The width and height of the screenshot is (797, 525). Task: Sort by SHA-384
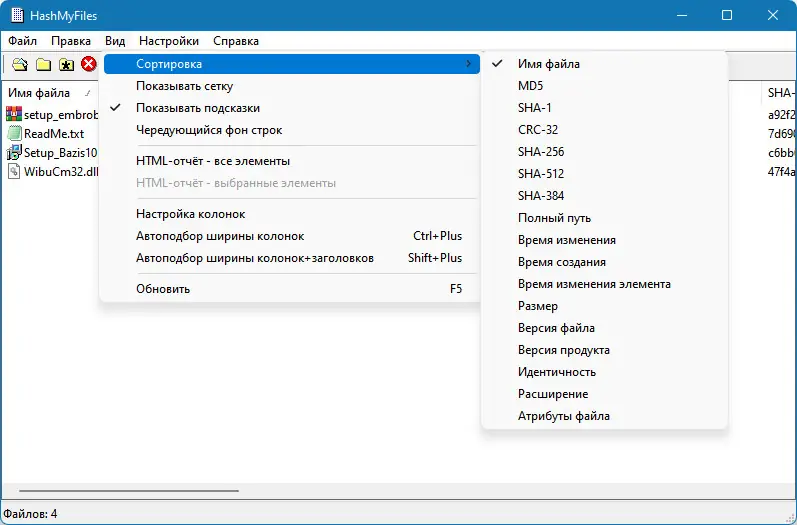point(604,196)
